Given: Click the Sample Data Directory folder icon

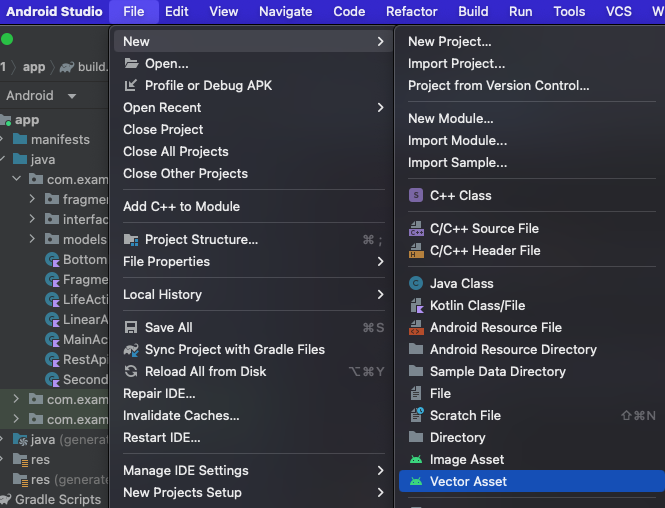Looking at the screenshot, I should click(x=416, y=371).
